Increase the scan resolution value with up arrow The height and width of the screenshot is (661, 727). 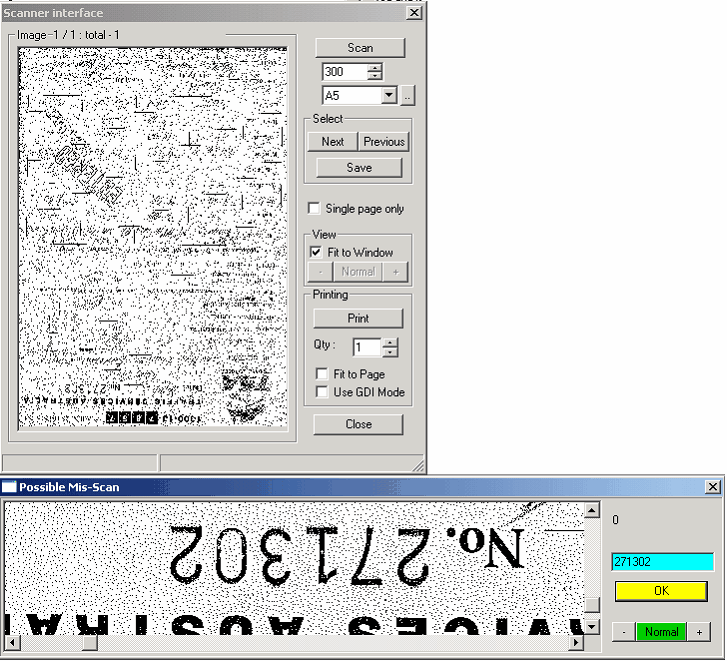click(375, 68)
